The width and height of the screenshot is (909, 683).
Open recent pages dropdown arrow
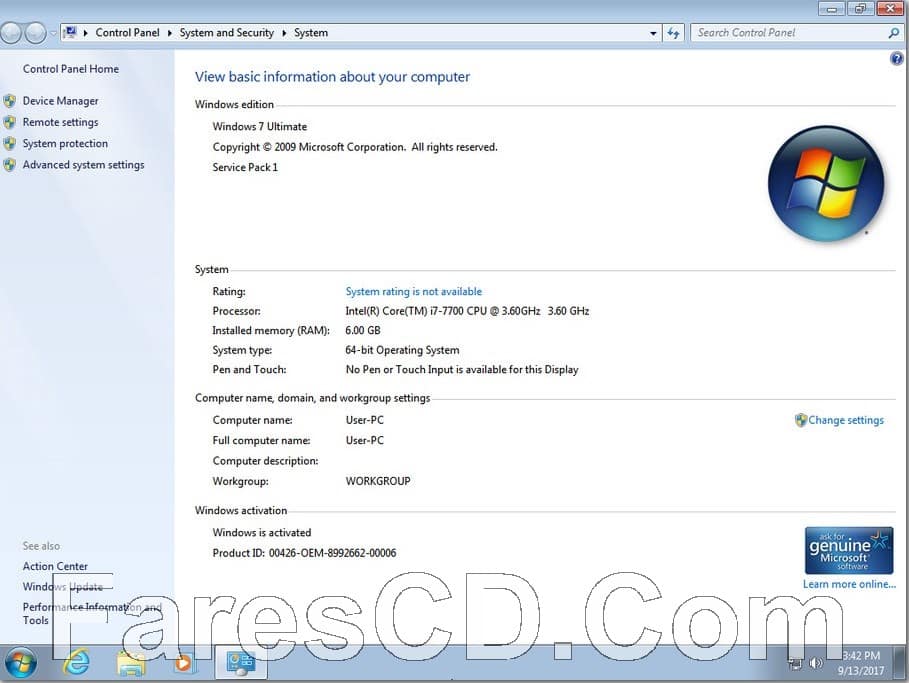tap(53, 33)
